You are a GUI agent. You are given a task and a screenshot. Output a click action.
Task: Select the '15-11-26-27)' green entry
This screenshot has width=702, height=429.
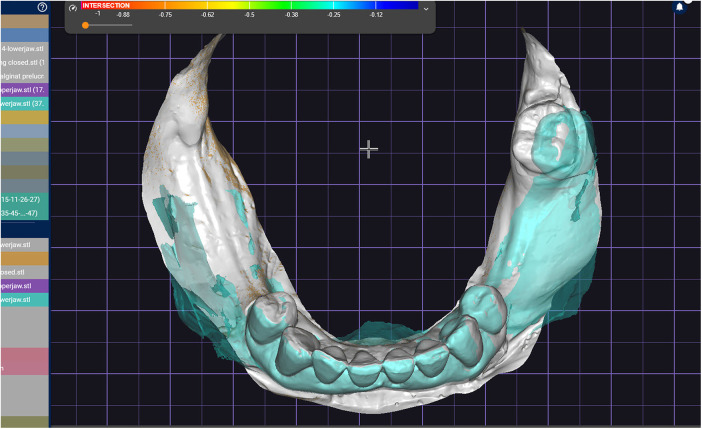pyautogui.click(x=25, y=199)
